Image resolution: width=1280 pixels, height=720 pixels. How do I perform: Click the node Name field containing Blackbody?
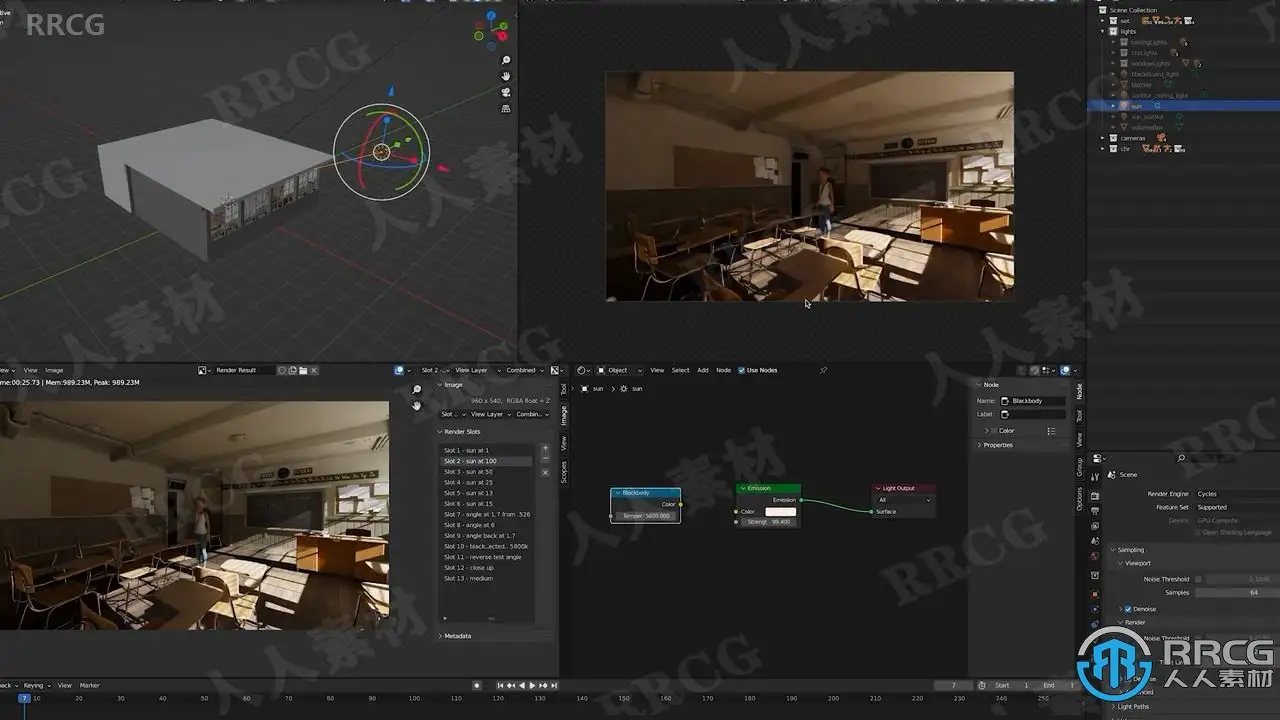(1033, 401)
